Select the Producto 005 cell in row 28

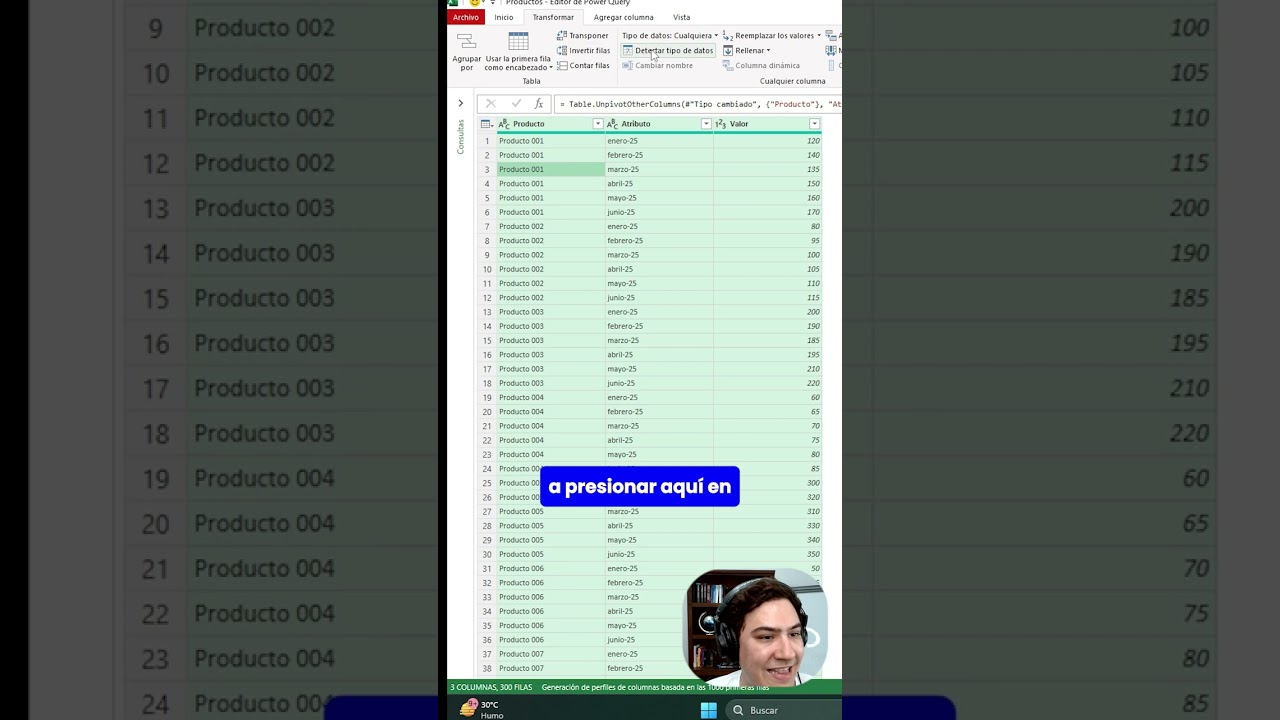coord(551,526)
